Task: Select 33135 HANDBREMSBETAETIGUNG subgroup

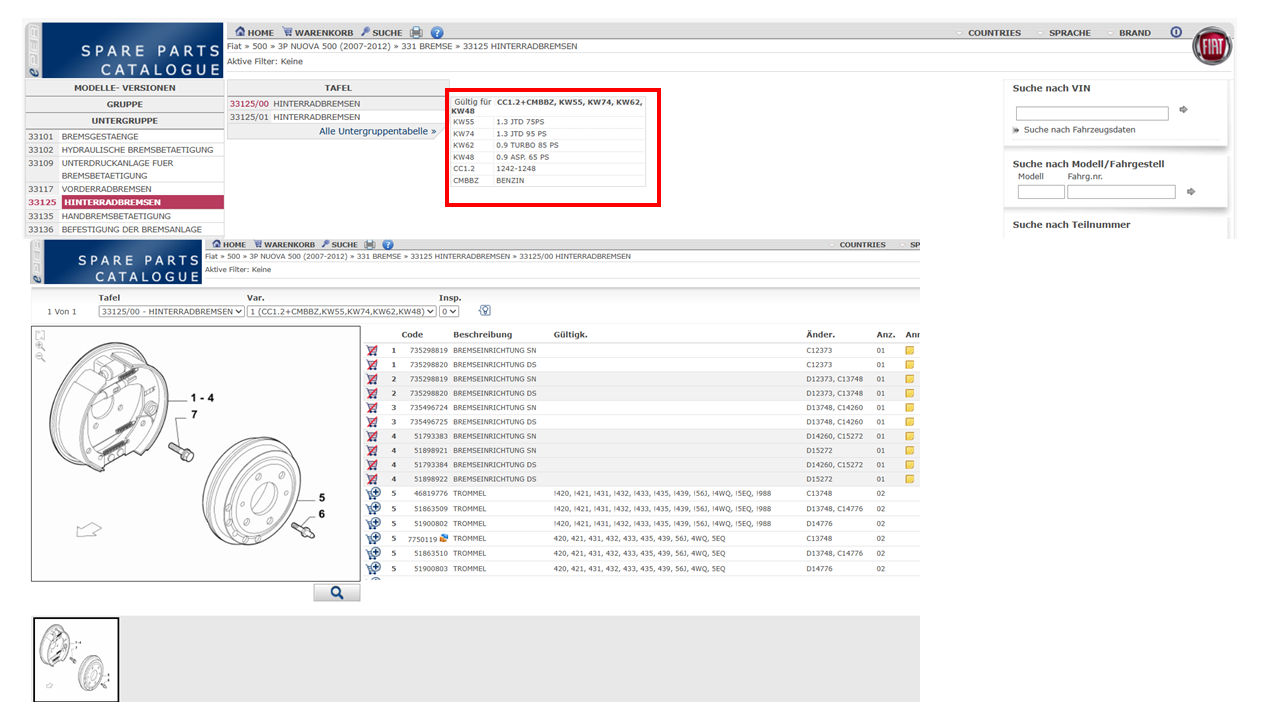Action: (116, 216)
